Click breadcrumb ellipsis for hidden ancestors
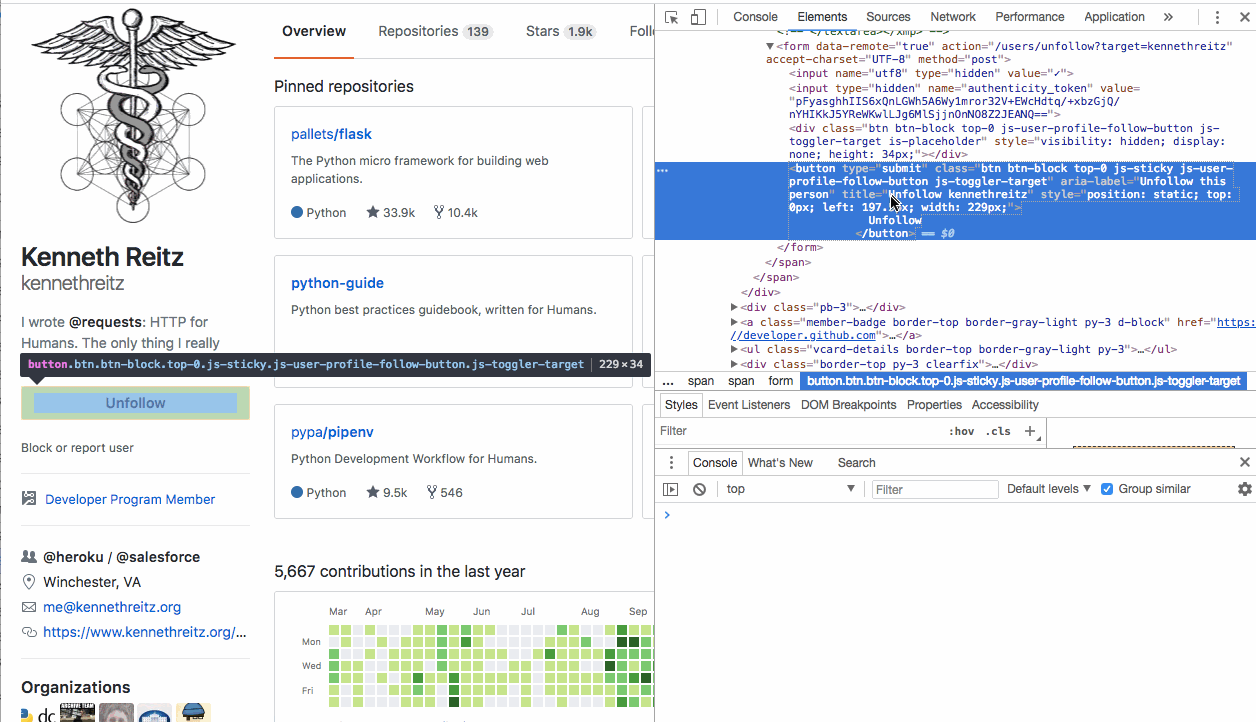 coord(668,381)
